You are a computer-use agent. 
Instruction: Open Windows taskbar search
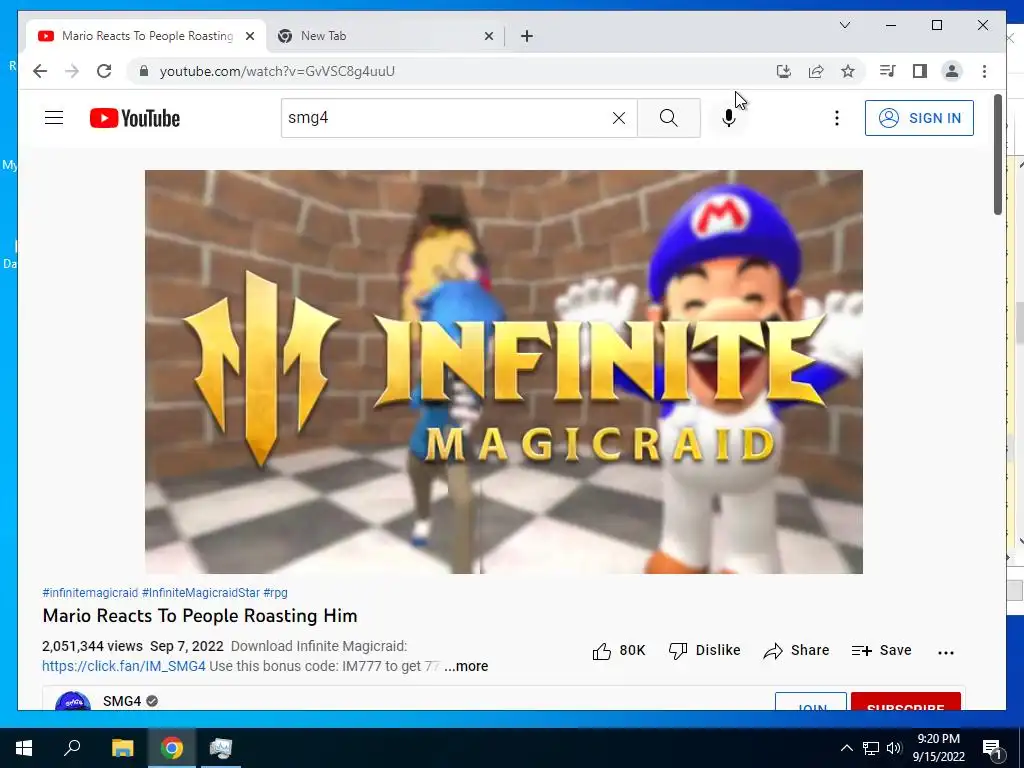[x=72, y=748]
